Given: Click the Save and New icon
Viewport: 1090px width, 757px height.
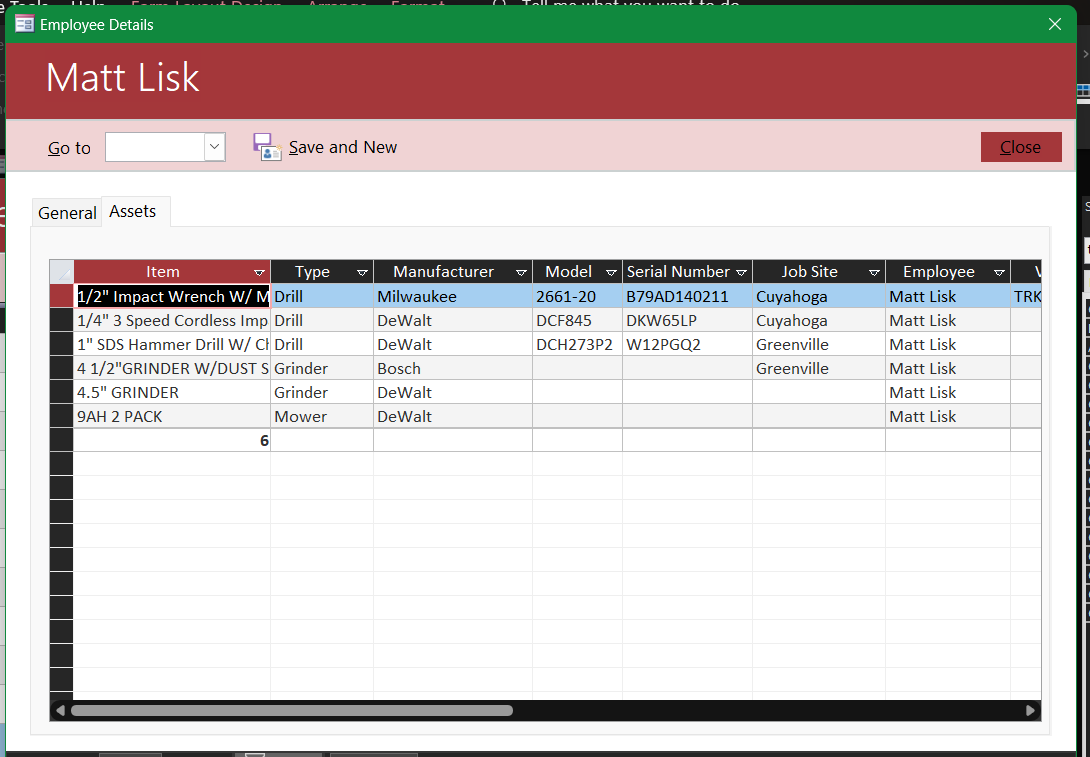Looking at the screenshot, I should coord(267,147).
